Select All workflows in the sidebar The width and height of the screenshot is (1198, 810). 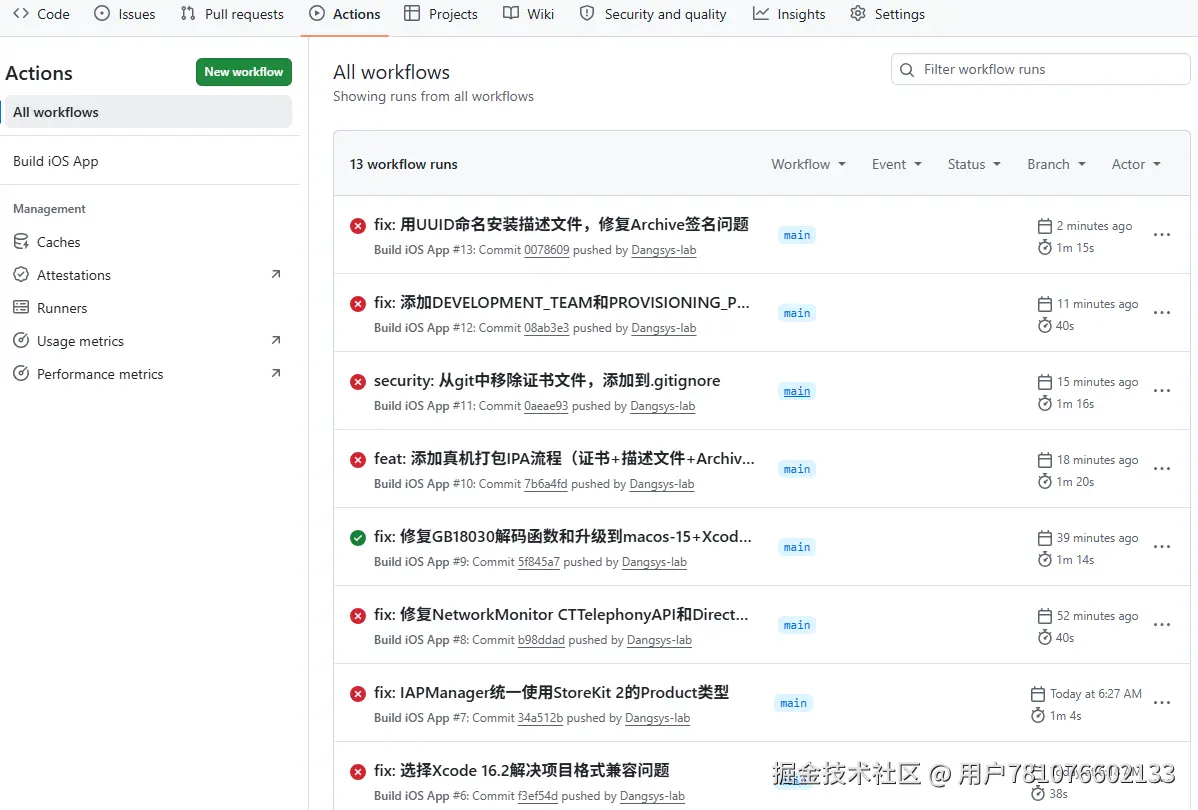[x=148, y=112]
